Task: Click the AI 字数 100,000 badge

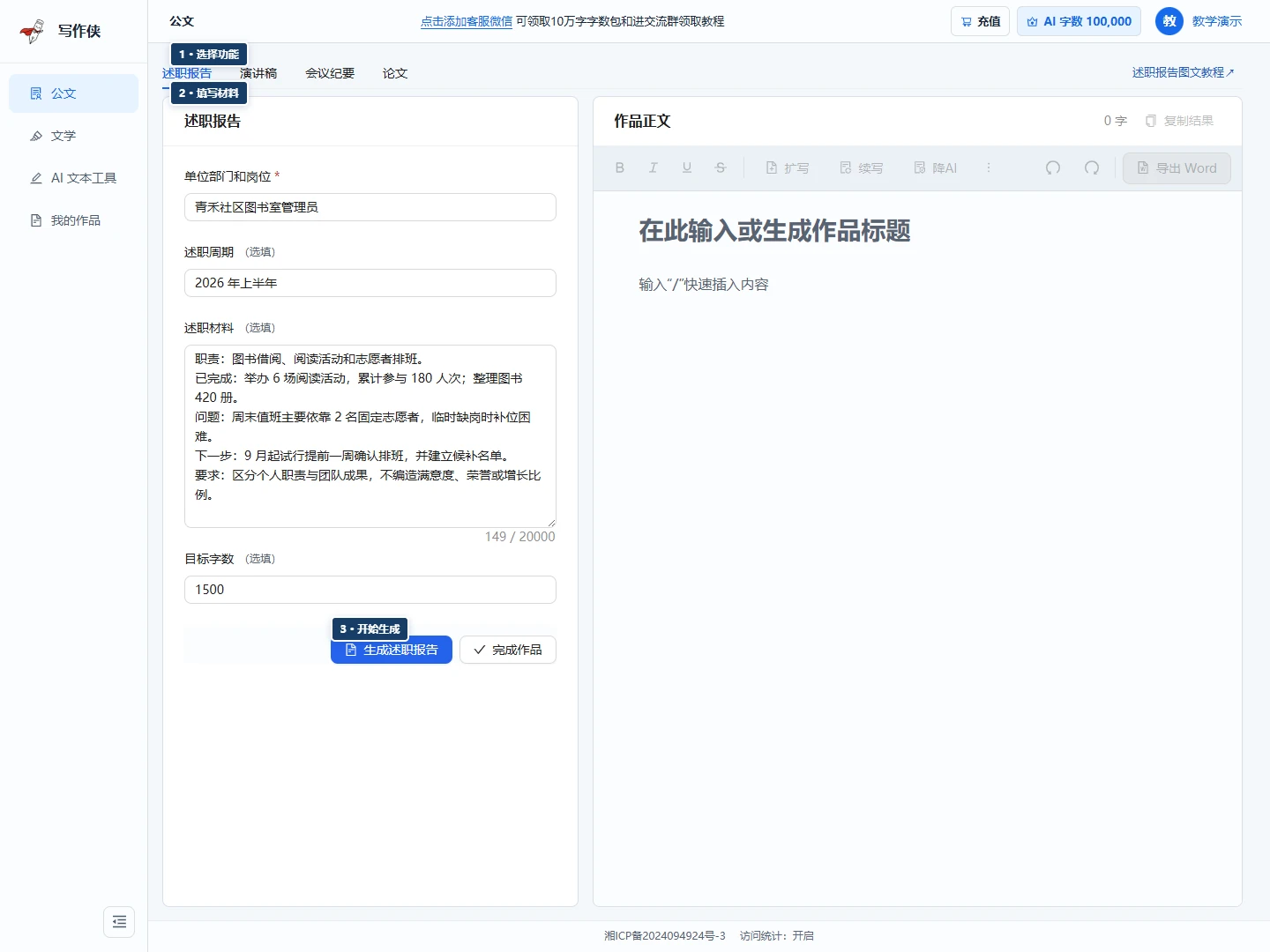Action: click(1079, 21)
